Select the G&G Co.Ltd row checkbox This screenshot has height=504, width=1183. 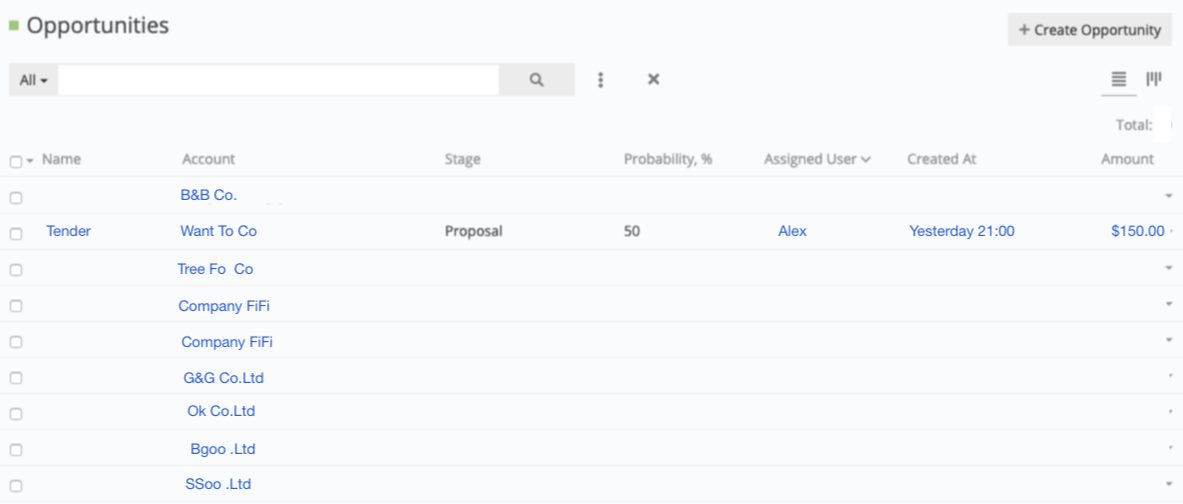click(x=16, y=378)
